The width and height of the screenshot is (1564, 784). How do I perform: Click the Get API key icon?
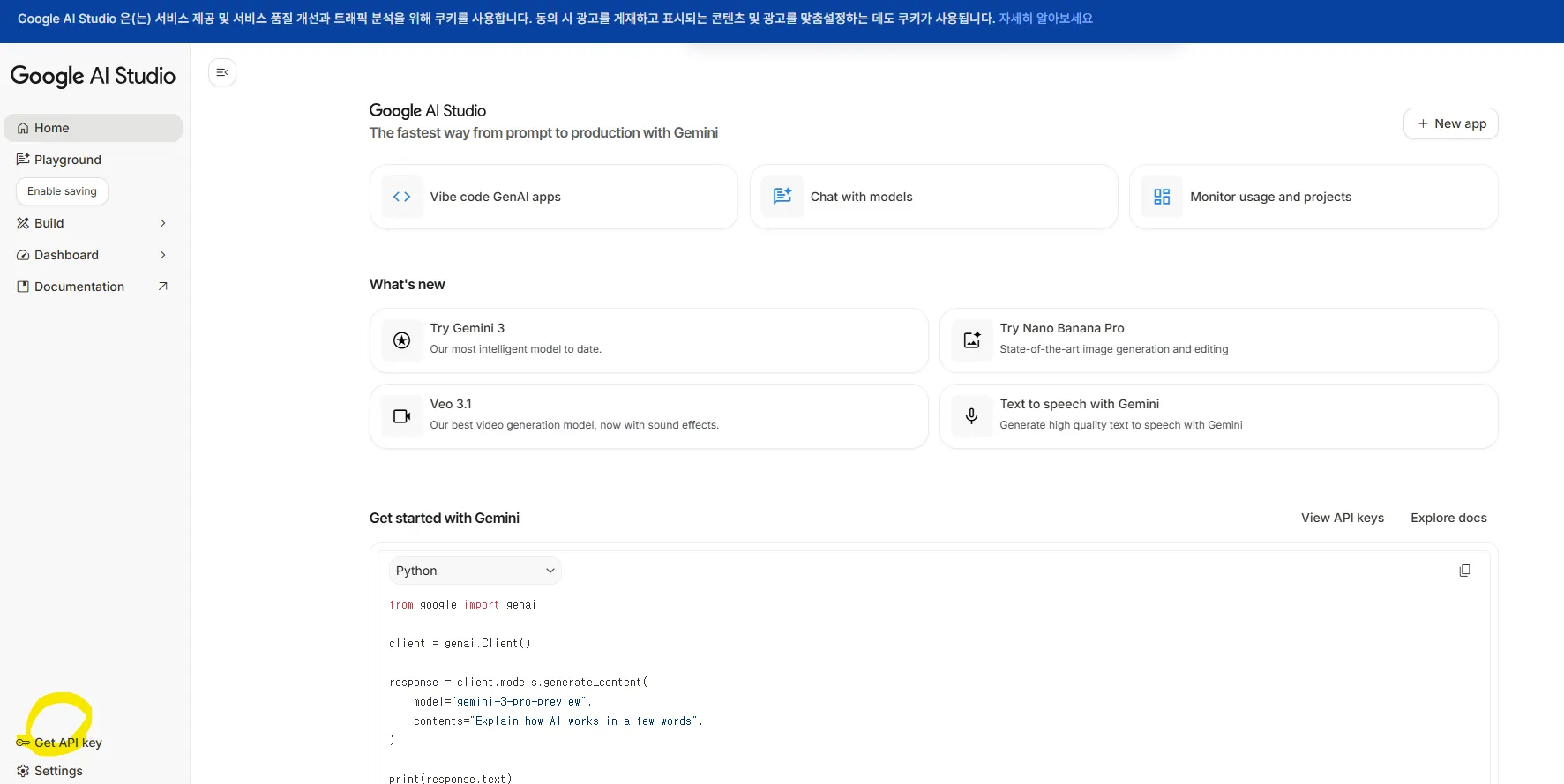click(23, 743)
